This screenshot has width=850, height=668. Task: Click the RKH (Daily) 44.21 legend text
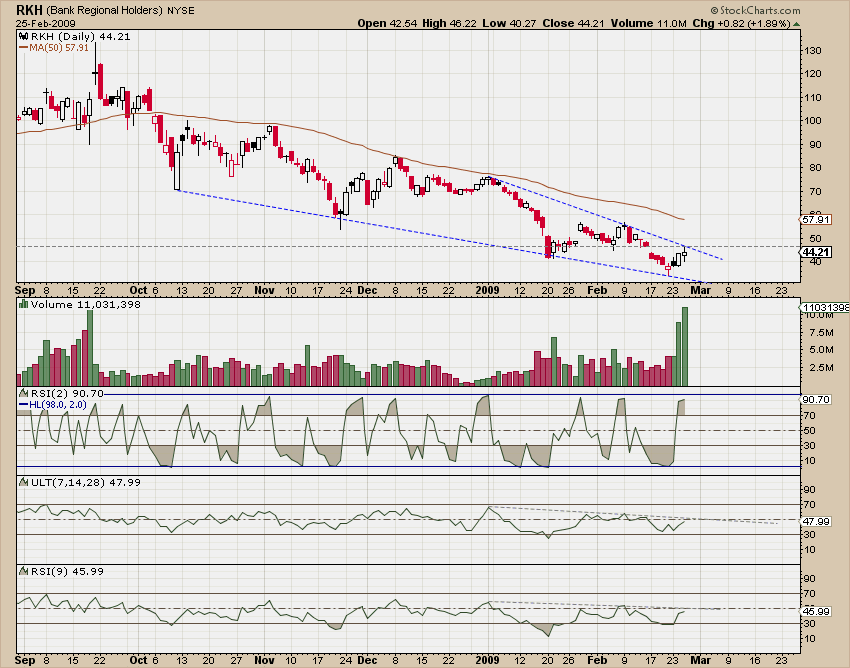[x=80, y=36]
